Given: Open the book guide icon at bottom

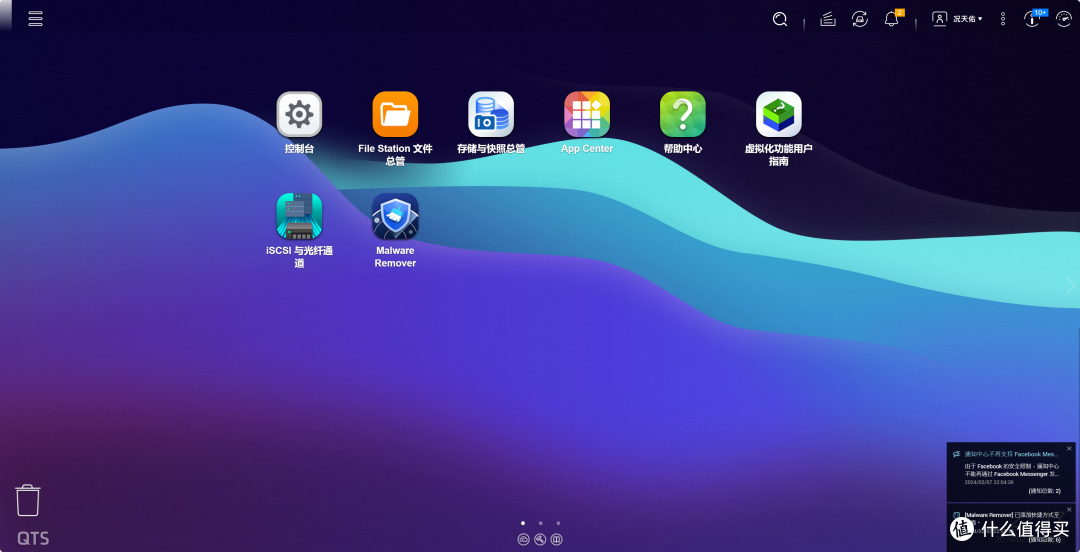Looking at the screenshot, I should pos(557,540).
